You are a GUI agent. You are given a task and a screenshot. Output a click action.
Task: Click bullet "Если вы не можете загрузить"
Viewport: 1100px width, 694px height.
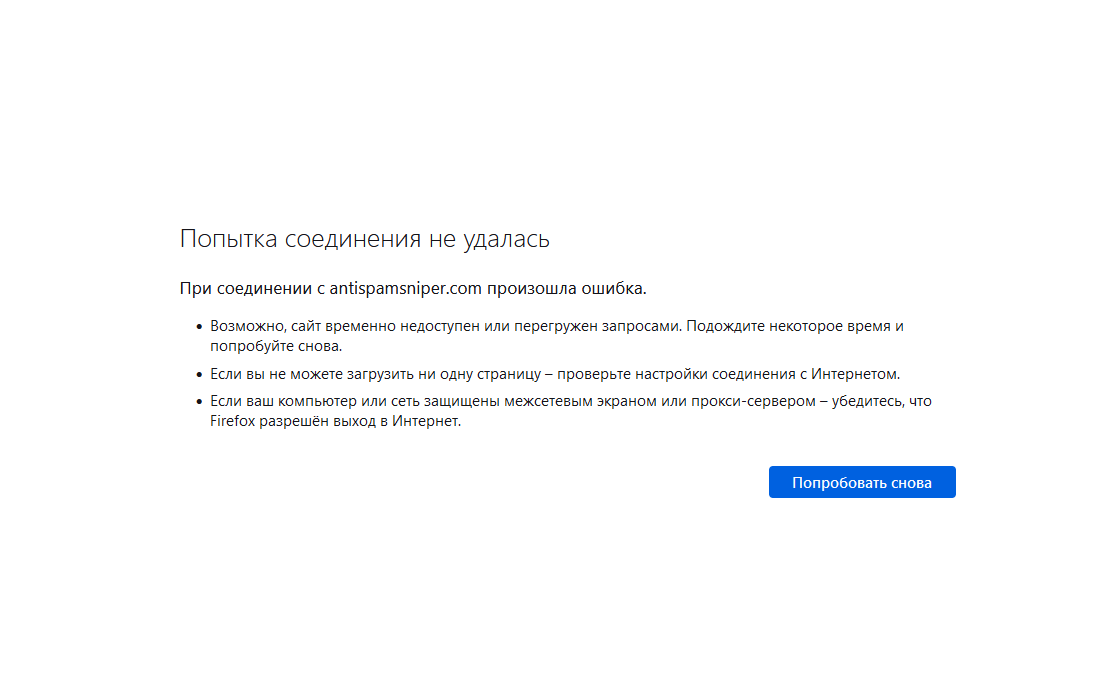pyautogui.click(x=555, y=374)
